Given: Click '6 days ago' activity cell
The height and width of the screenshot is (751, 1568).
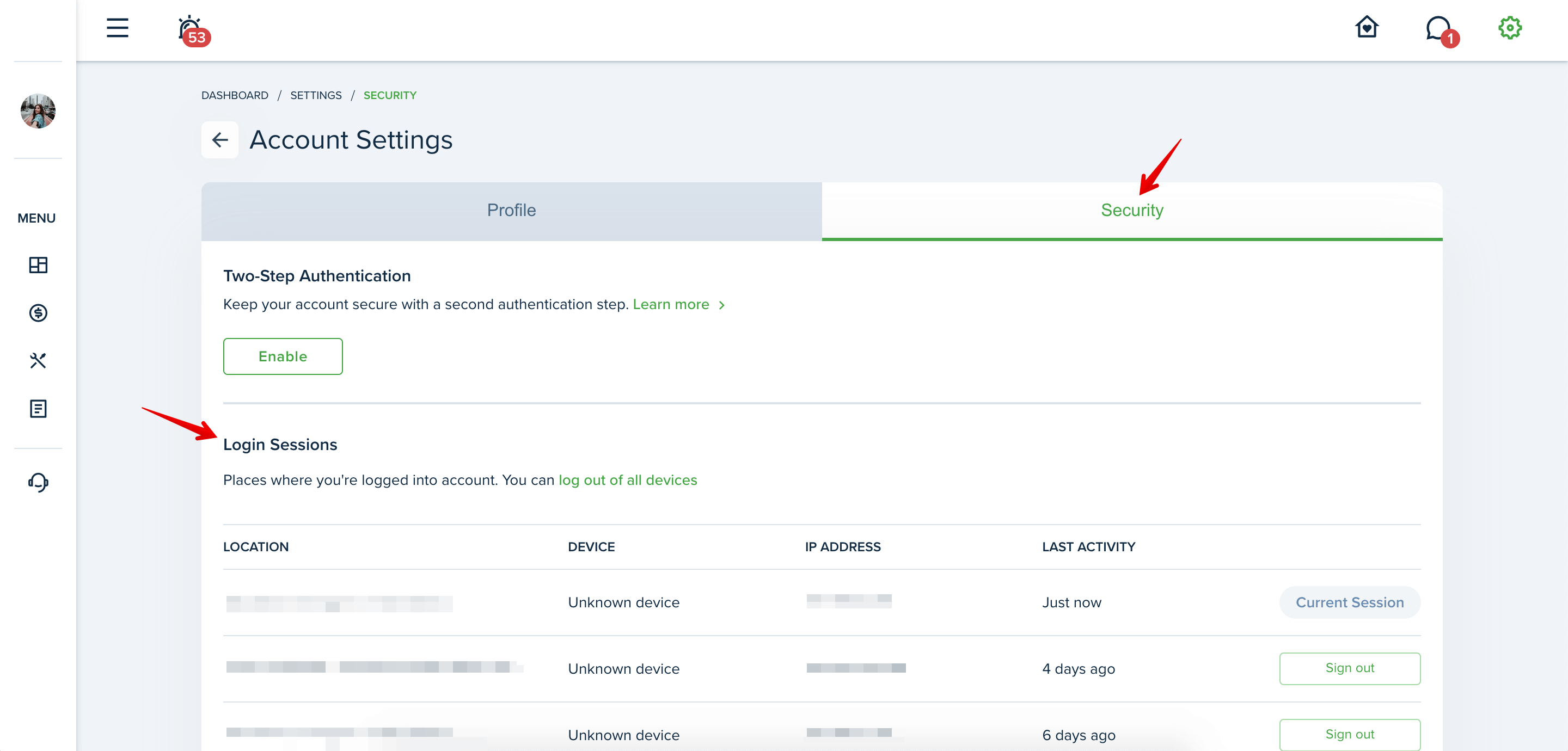Looking at the screenshot, I should pos(1079,735).
